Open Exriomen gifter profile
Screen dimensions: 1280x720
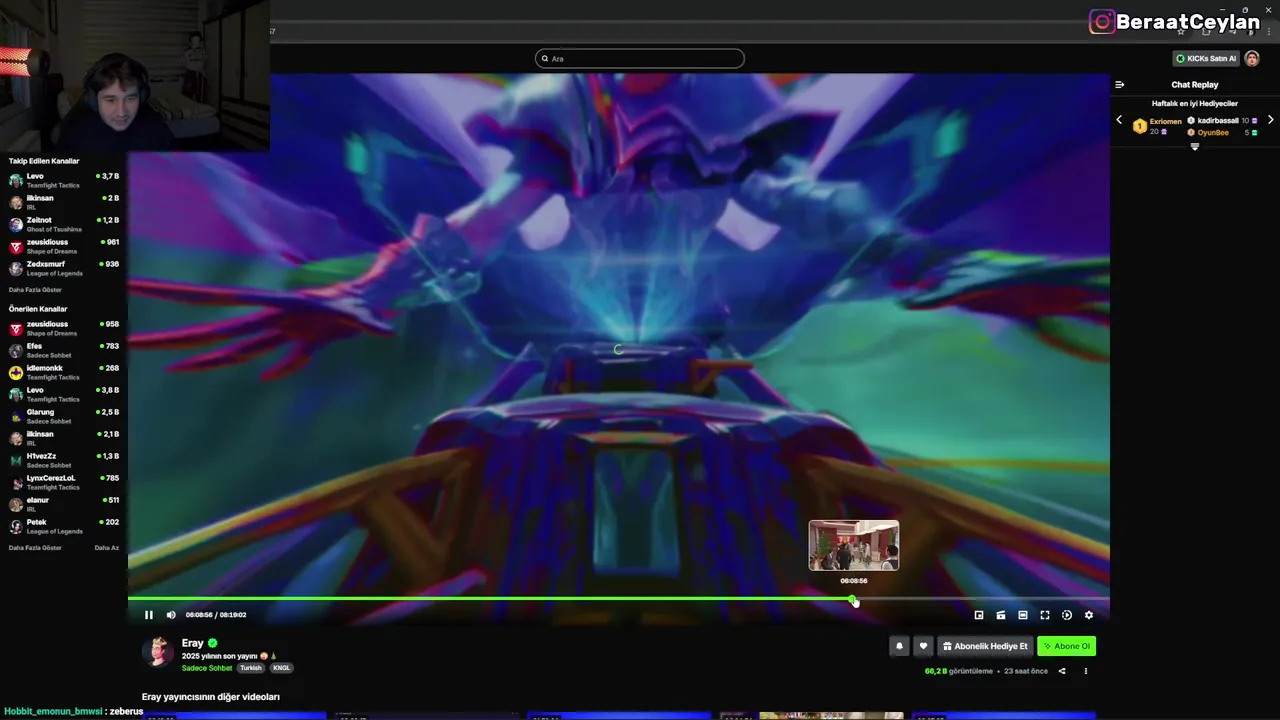1165,121
